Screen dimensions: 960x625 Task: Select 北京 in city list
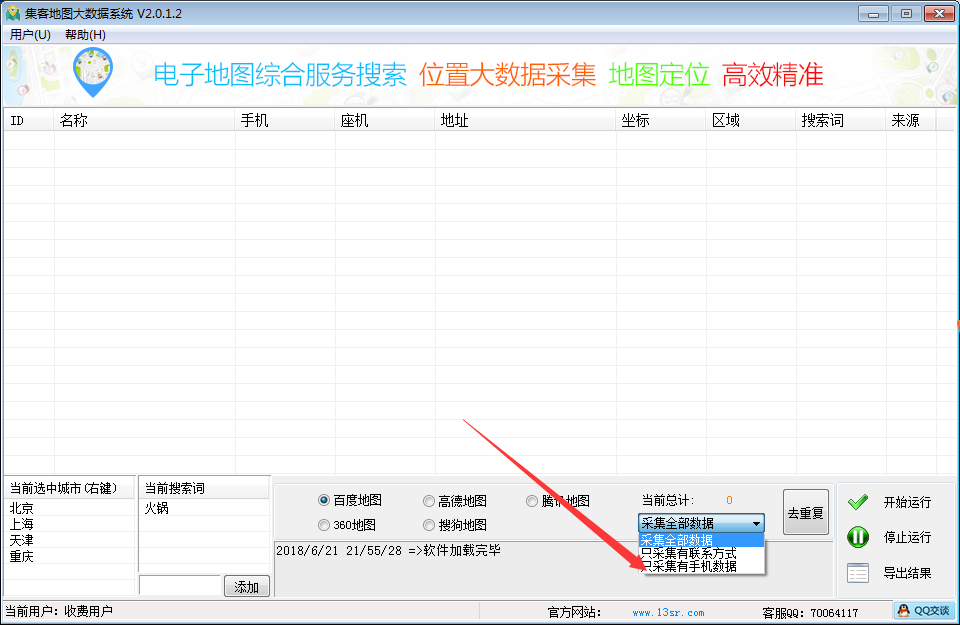[21, 508]
